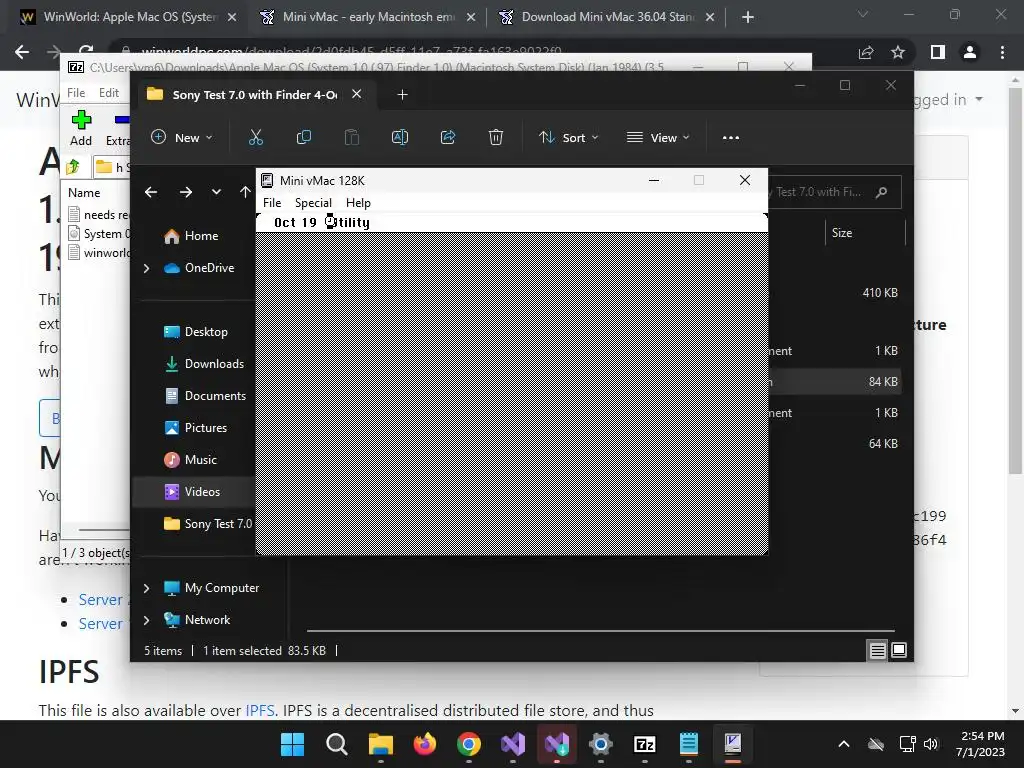Screen dimensions: 1024x768
Task: Close the Sony Test 7.0 Explorer tab
Action: click(x=357, y=94)
